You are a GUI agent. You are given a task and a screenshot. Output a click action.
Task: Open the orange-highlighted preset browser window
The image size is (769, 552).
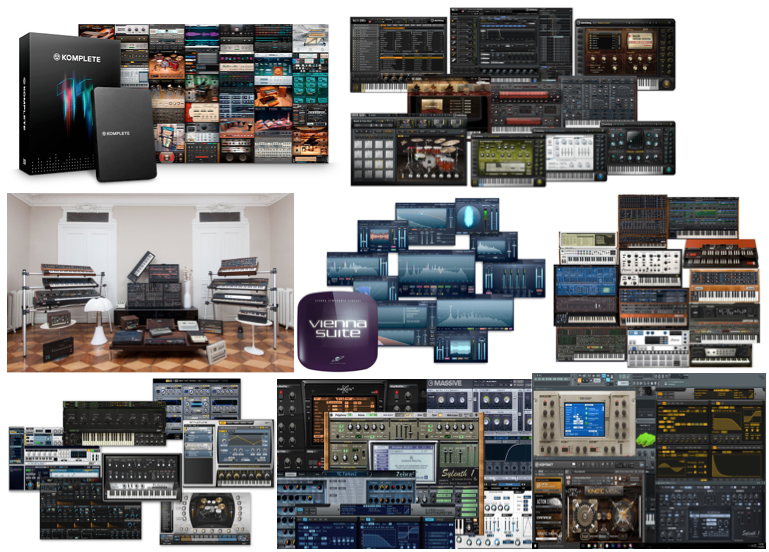(399, 54)
